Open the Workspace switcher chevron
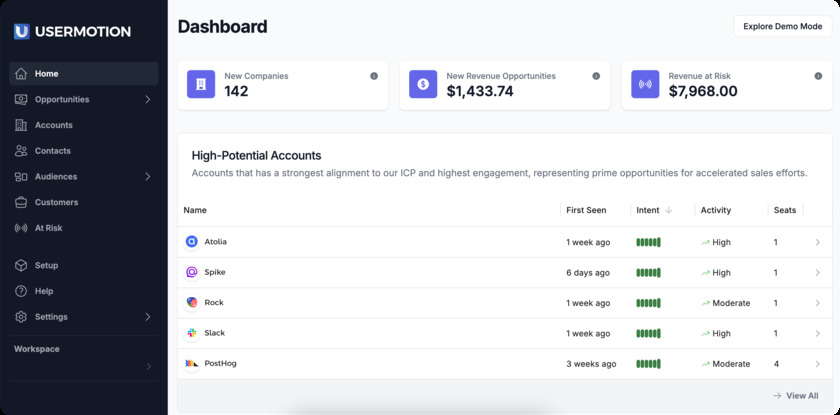840x415 pixels. [x=148, y=366]
